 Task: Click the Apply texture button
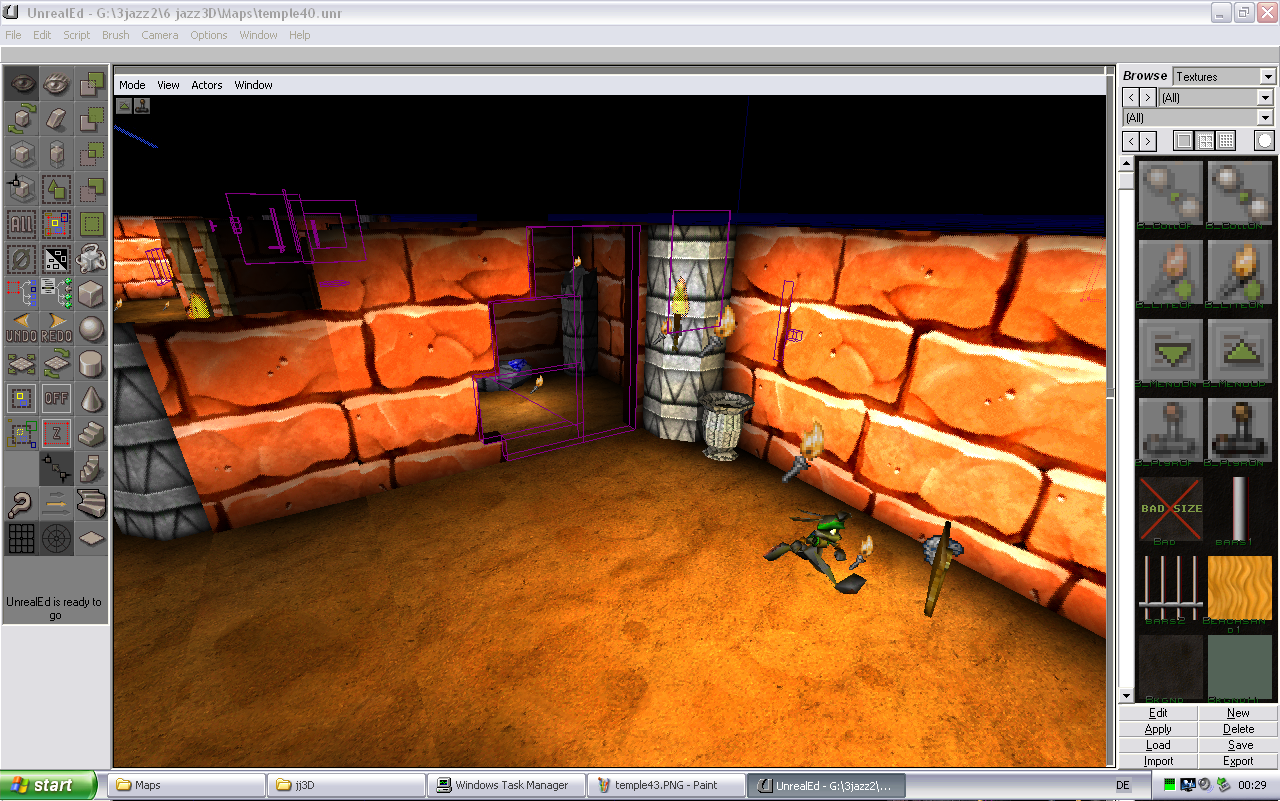(x=1158, y=729)
